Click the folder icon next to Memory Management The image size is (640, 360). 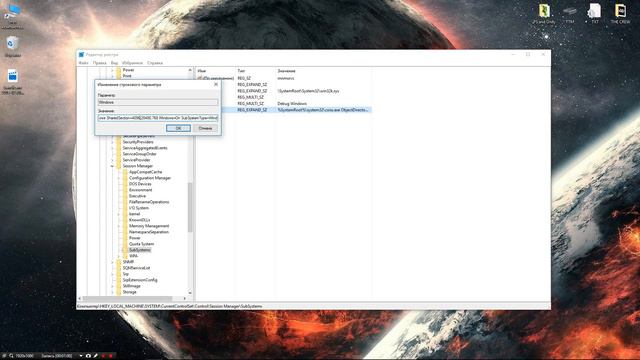tap(125, 226)
